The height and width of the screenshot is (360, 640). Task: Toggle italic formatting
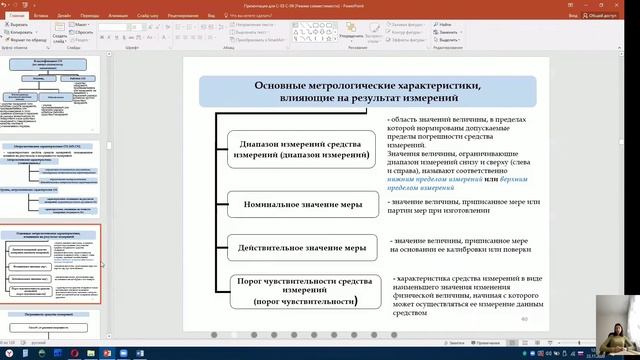tap(109, 37)
